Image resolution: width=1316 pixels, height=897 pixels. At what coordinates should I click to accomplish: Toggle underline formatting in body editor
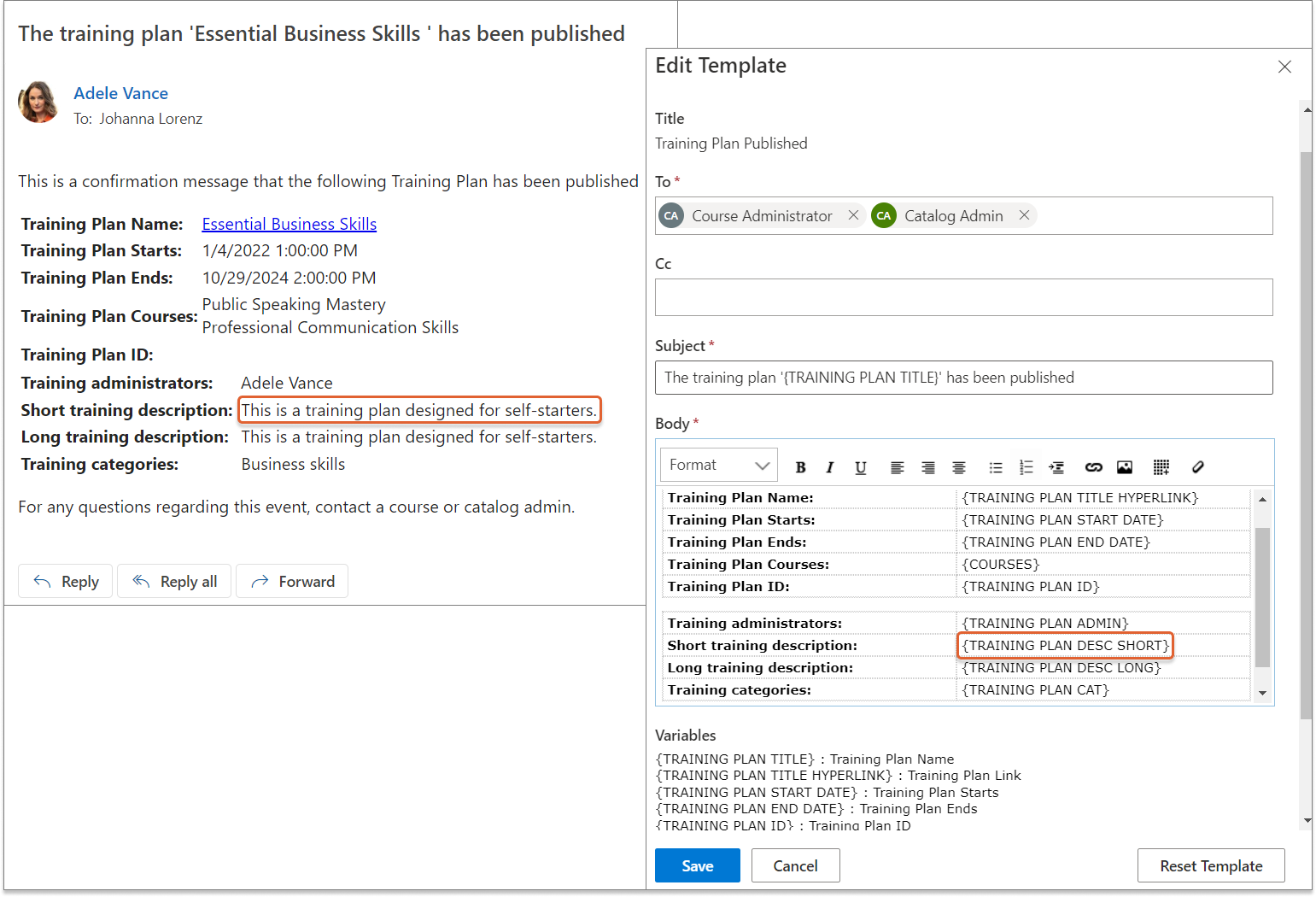860,467
